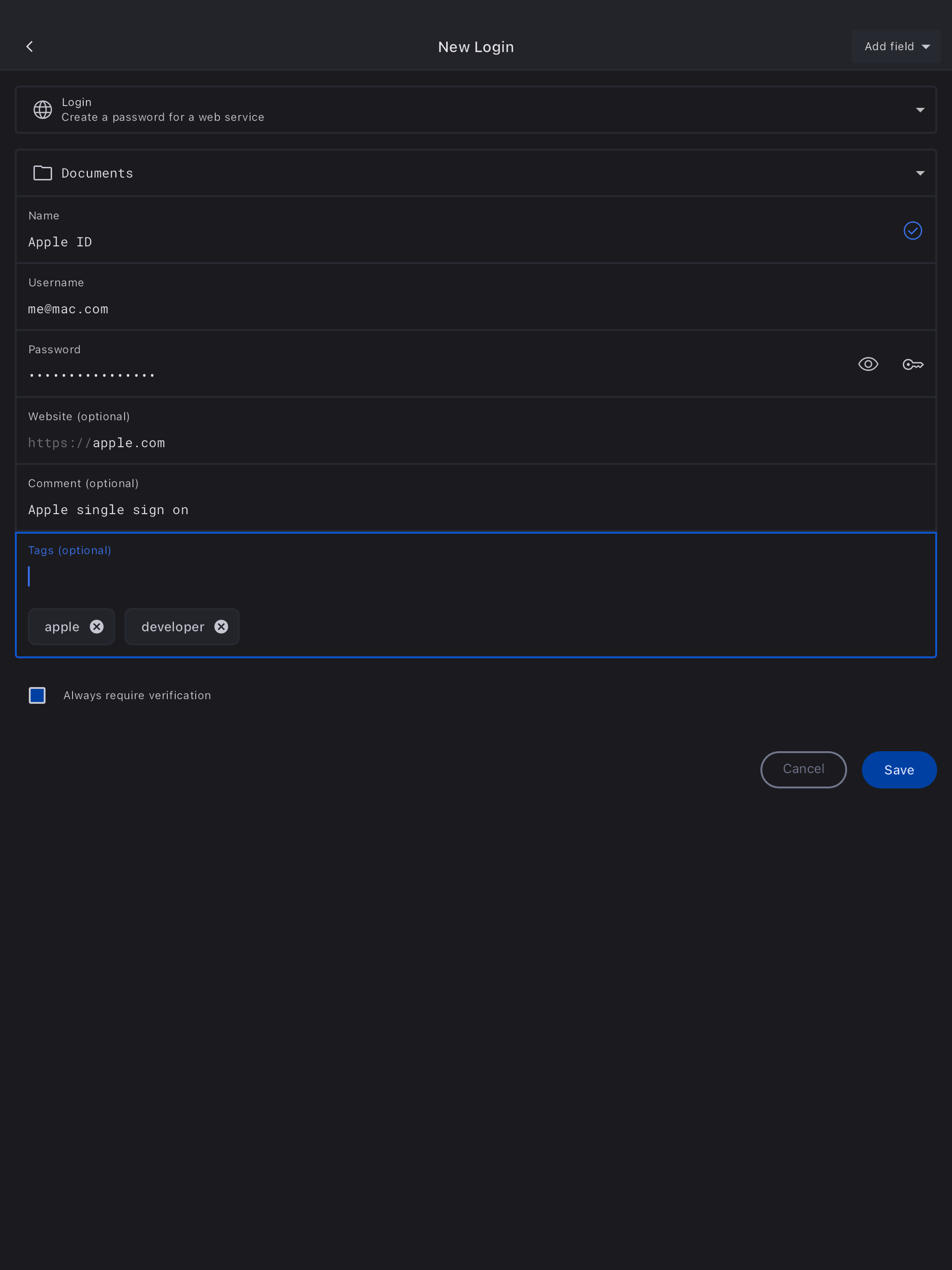Click into the Password field
Viewport: 952px width, 1270px height.
click(x=402, y=376)
